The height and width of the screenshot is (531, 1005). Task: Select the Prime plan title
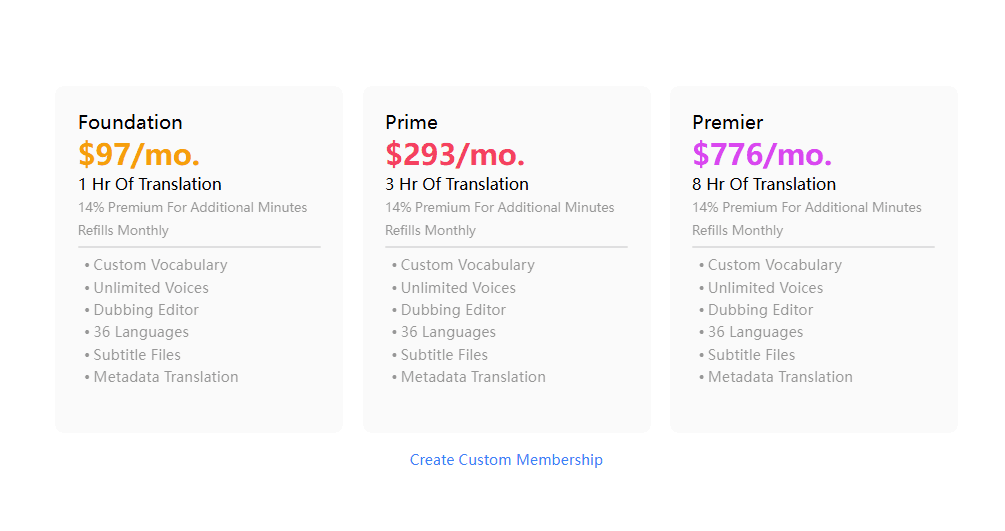[x=411, y=123]
